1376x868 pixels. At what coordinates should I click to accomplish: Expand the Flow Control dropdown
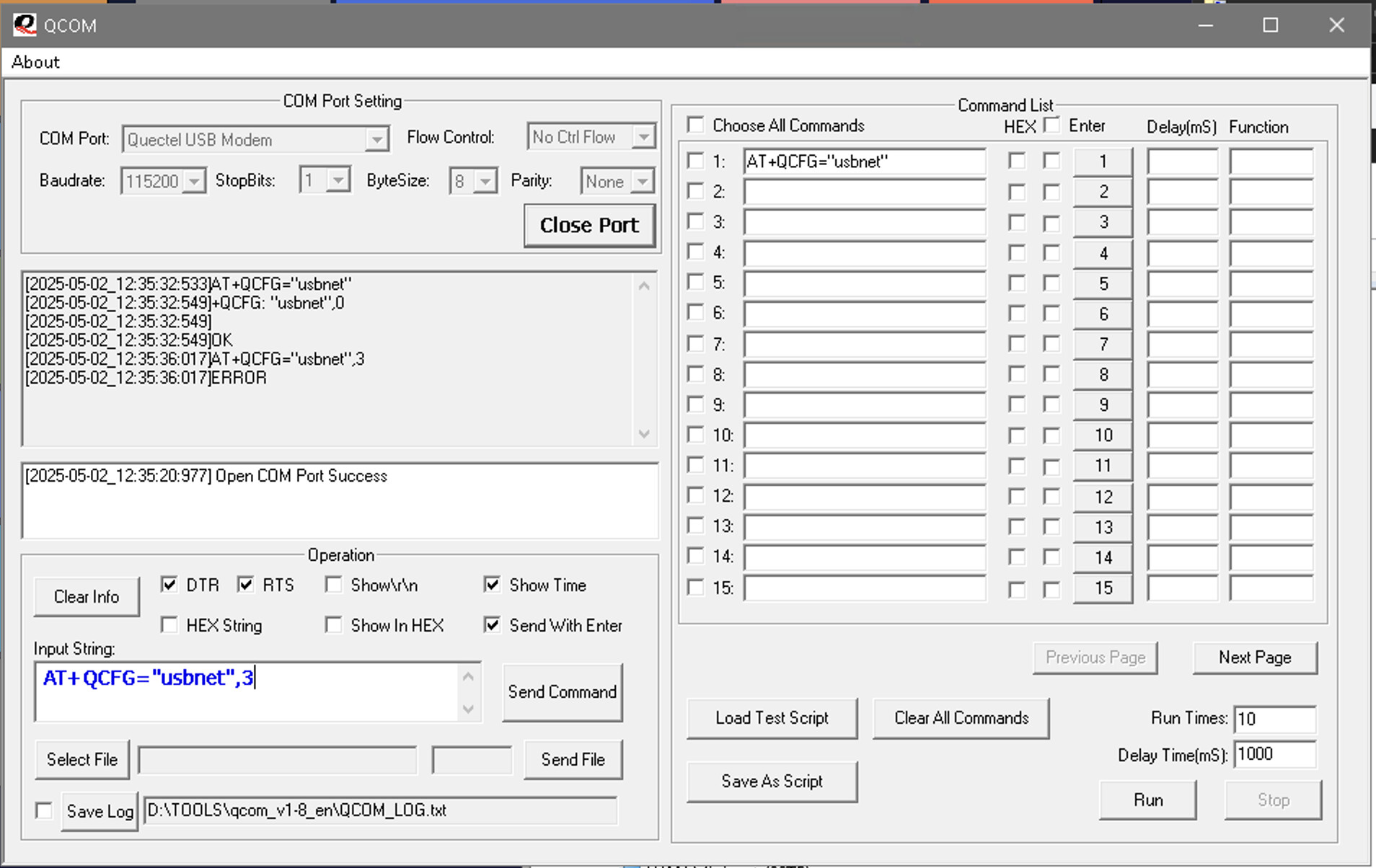(643, 137)
